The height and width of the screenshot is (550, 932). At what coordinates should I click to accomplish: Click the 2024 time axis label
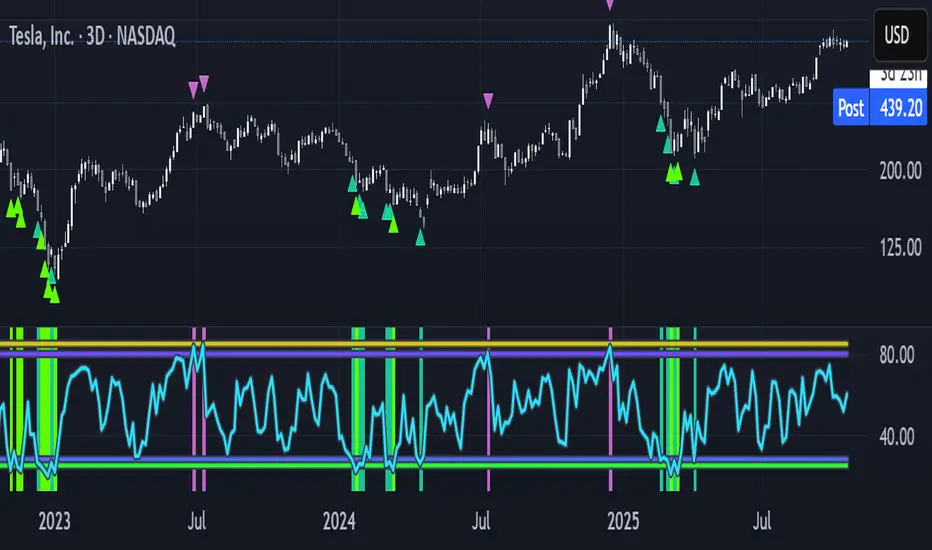[x=339, y=521]
